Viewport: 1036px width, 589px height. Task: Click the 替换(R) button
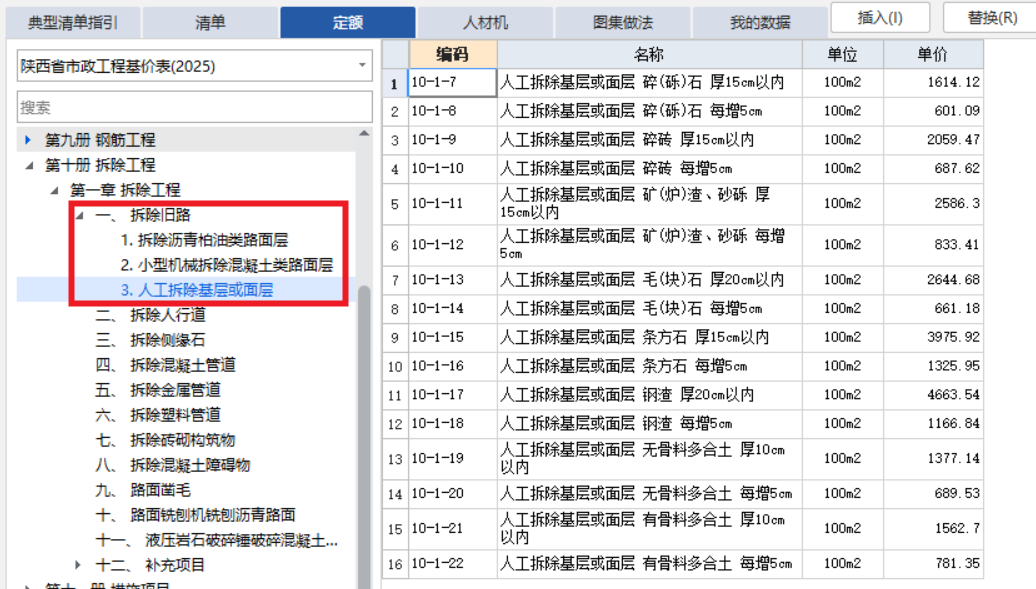coord(990,17)
